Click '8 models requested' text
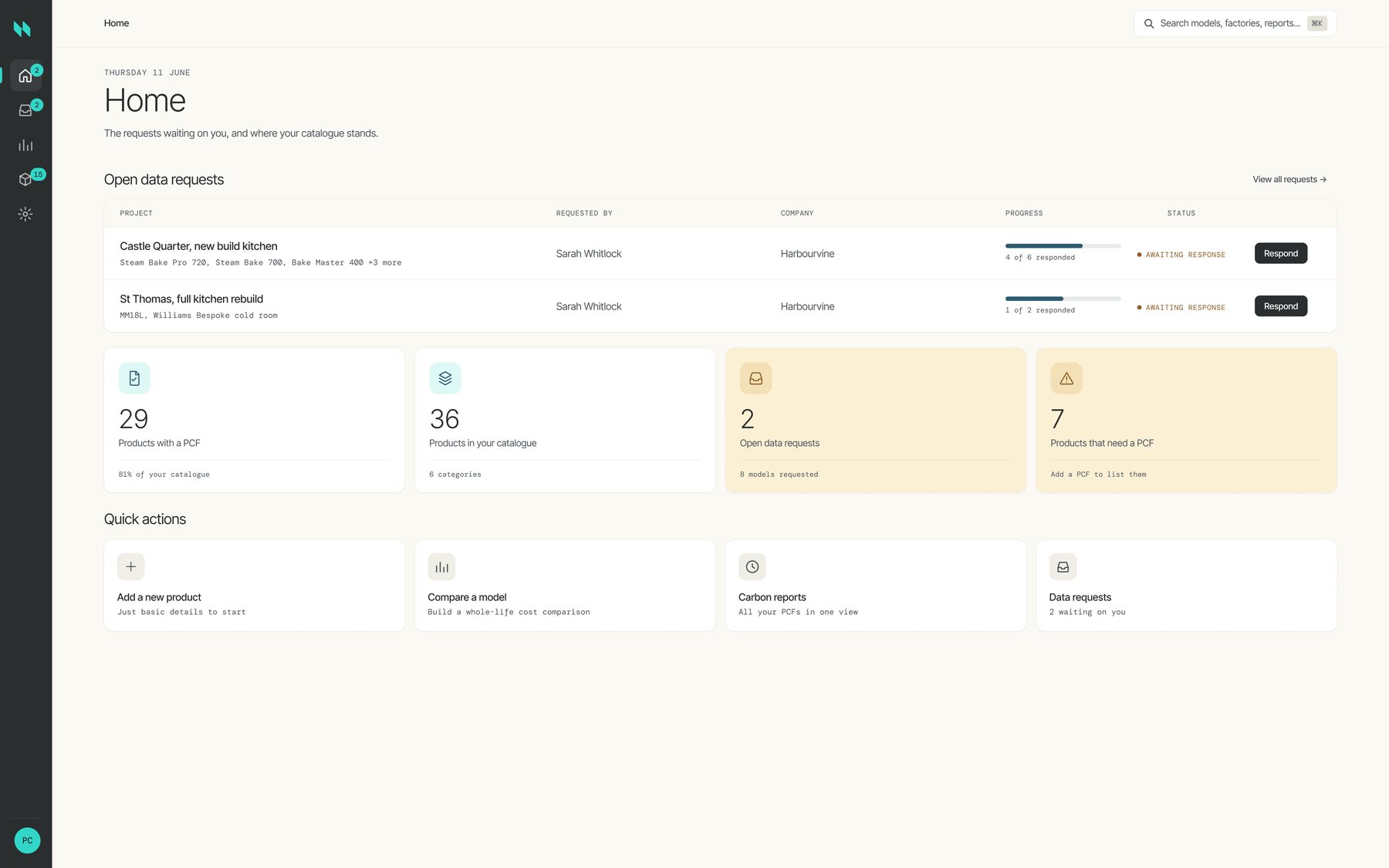 [x=779, y=475]
